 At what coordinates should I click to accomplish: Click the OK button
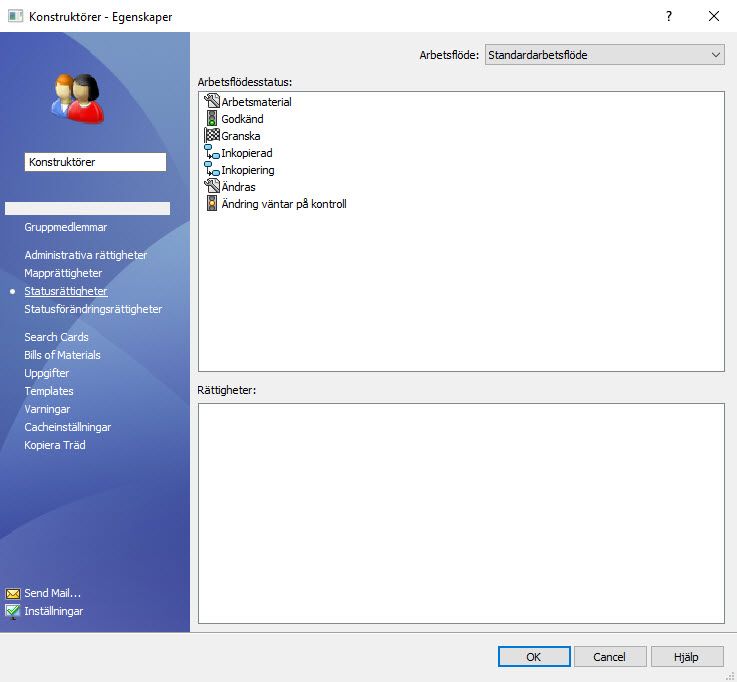(x=534, y=657)
